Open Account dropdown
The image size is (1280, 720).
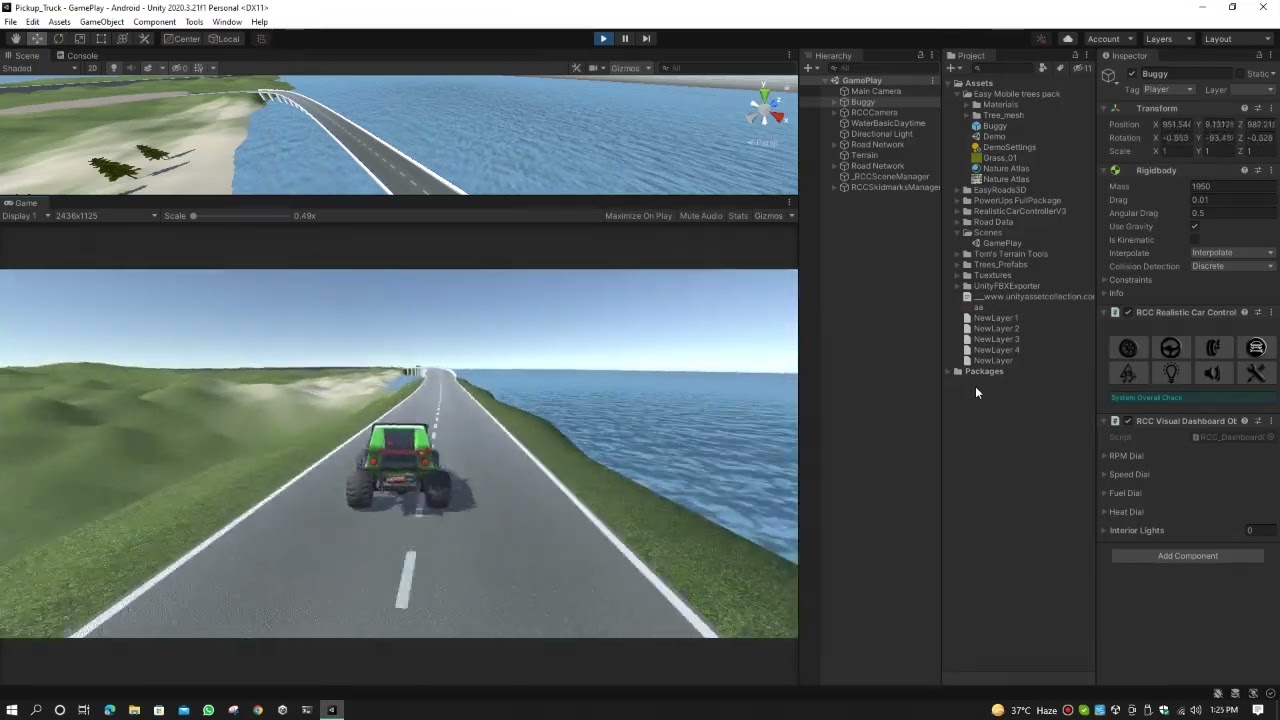(1110, 39)
